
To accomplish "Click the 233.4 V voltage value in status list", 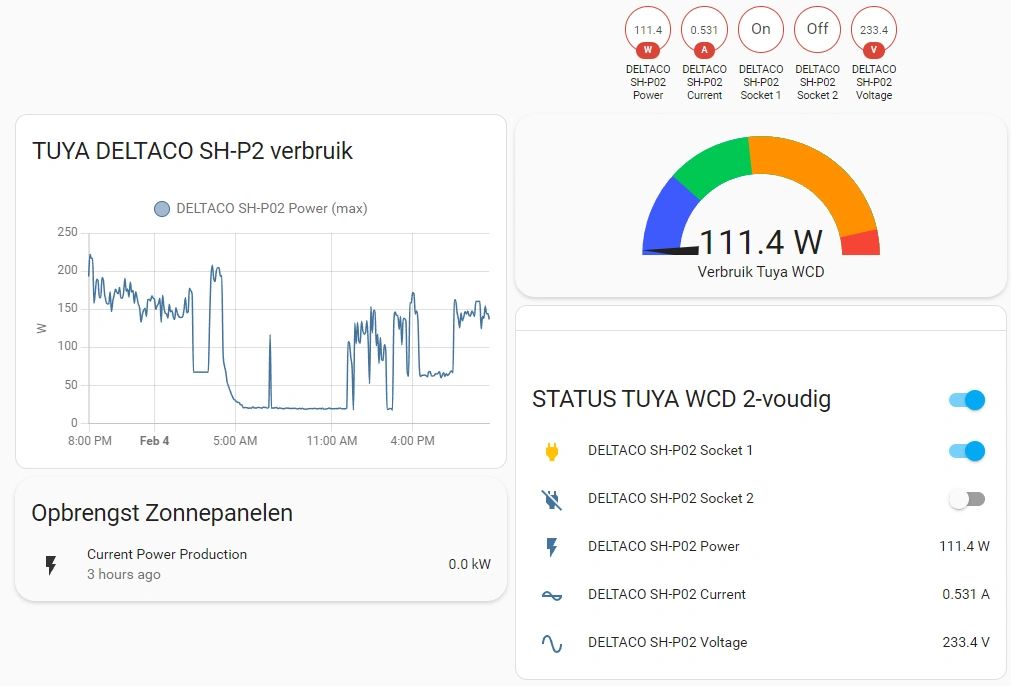I will coord(965,643).
